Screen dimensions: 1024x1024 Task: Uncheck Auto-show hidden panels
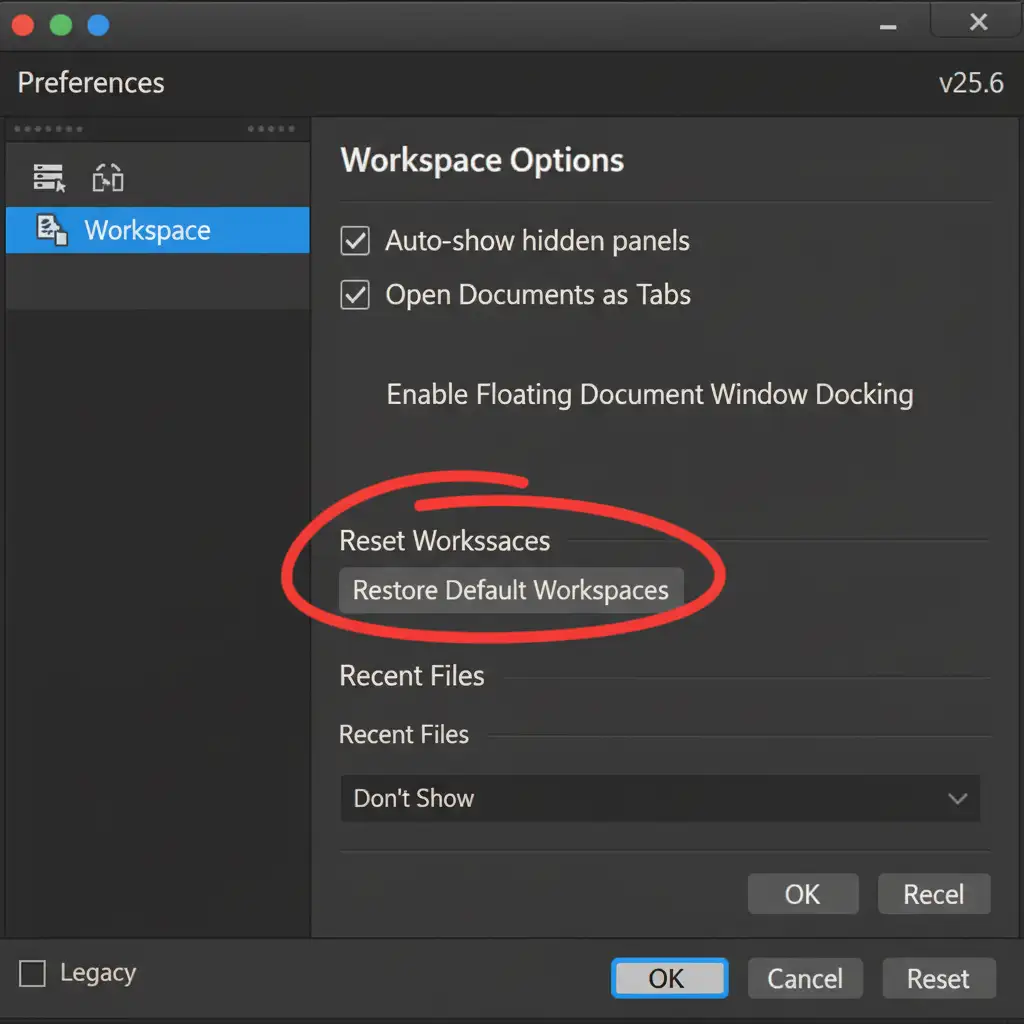tap(355, 241)
